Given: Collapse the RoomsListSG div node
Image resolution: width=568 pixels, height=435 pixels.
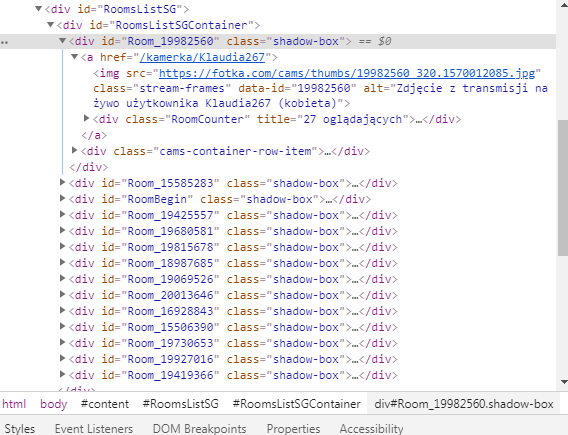Looking at the screenshot, I should pyautogui.click(x=38, y=9).
